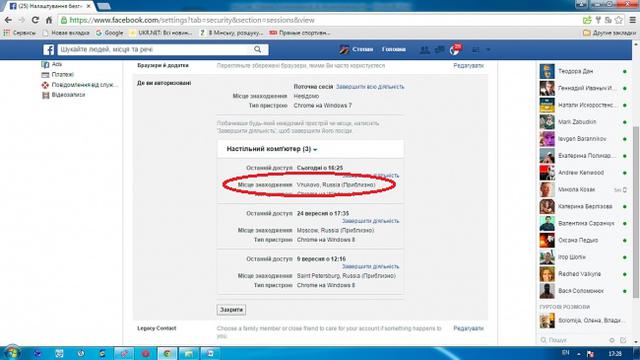Click Редагувати next to Браузери й додатки
Image resolution: width=640 pixels, height=360 pixels.
point(468,65)
